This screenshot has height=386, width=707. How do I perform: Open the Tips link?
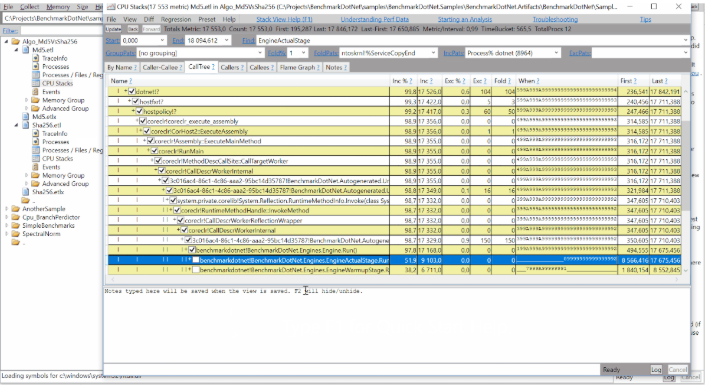[x=645, y=19]
